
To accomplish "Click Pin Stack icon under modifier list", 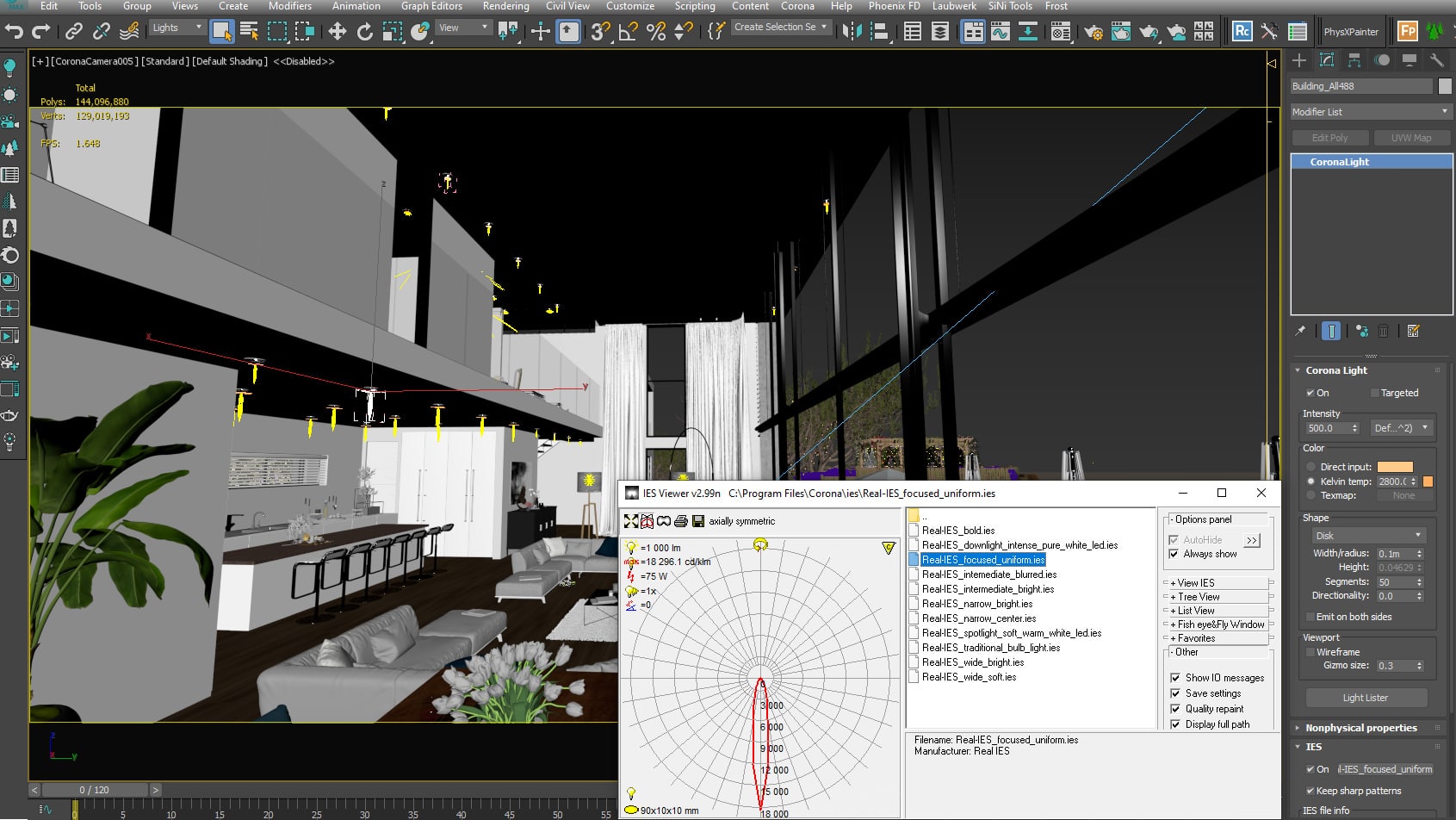I will point(1300,331).
